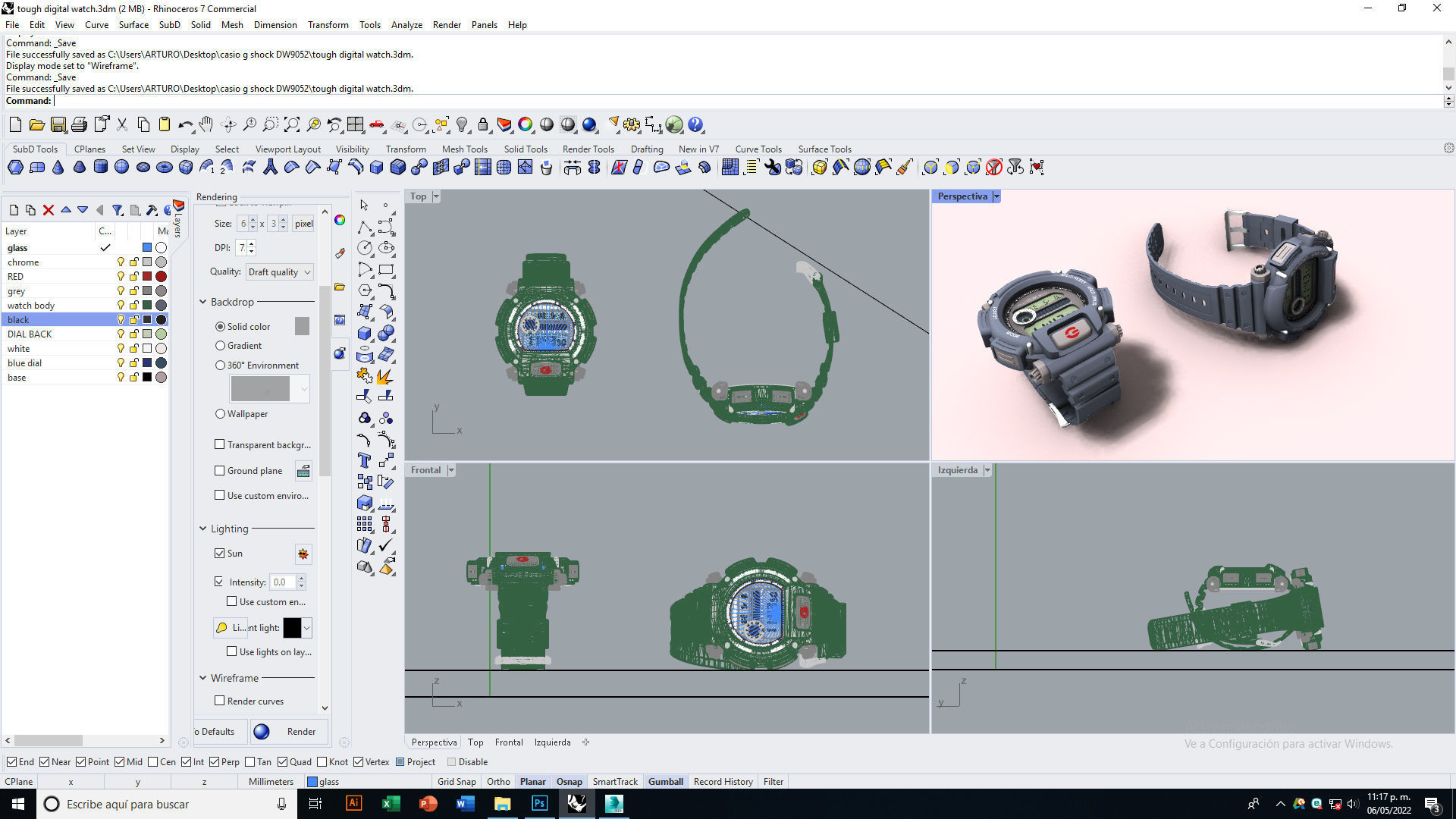This screenshot has width=1456, height=819.
Task: Click the ground plane settings icon
Action: click(x=303, y=471)
